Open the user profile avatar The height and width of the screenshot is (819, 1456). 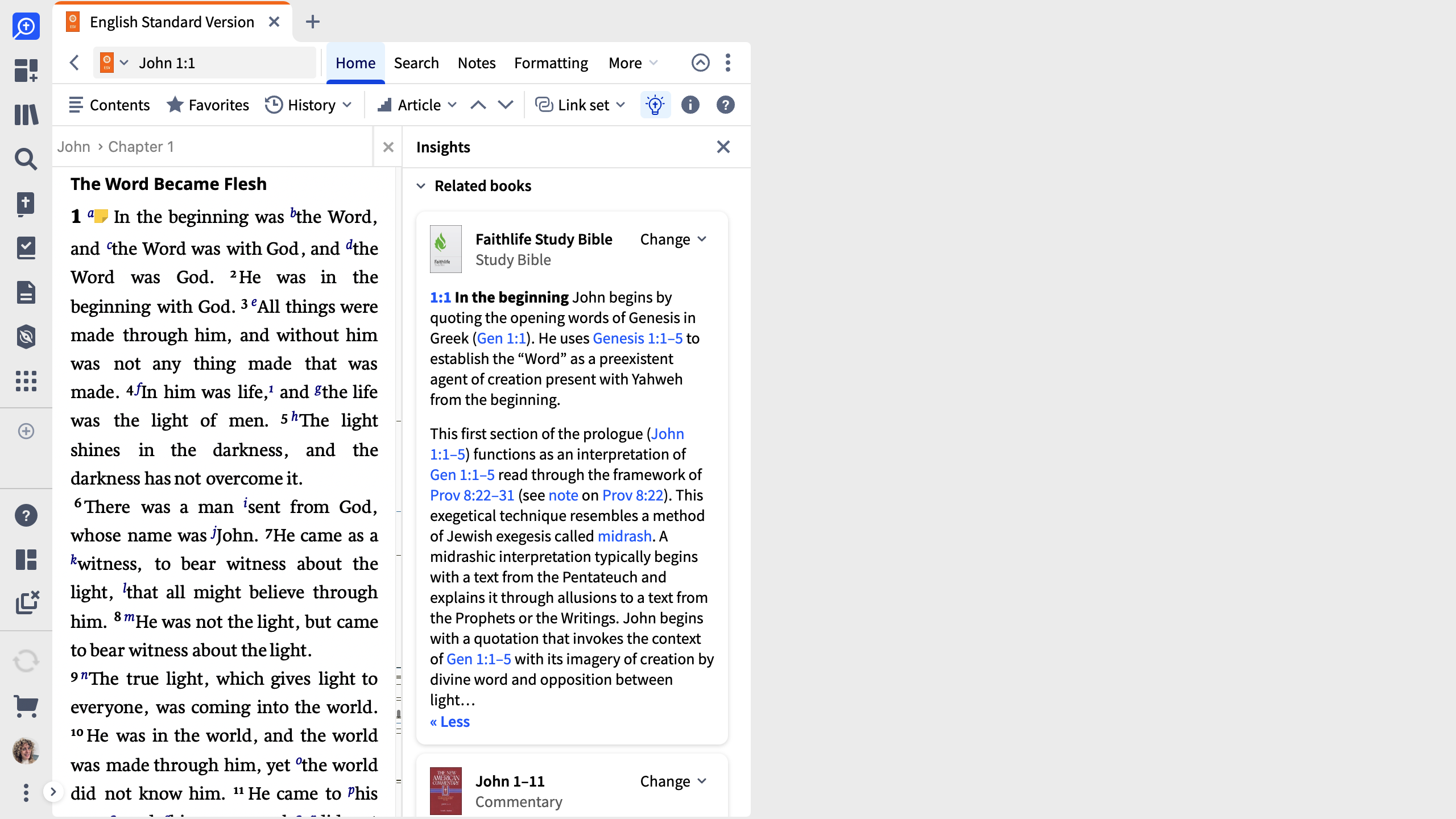pyautogui.click(x=26, y=751)
